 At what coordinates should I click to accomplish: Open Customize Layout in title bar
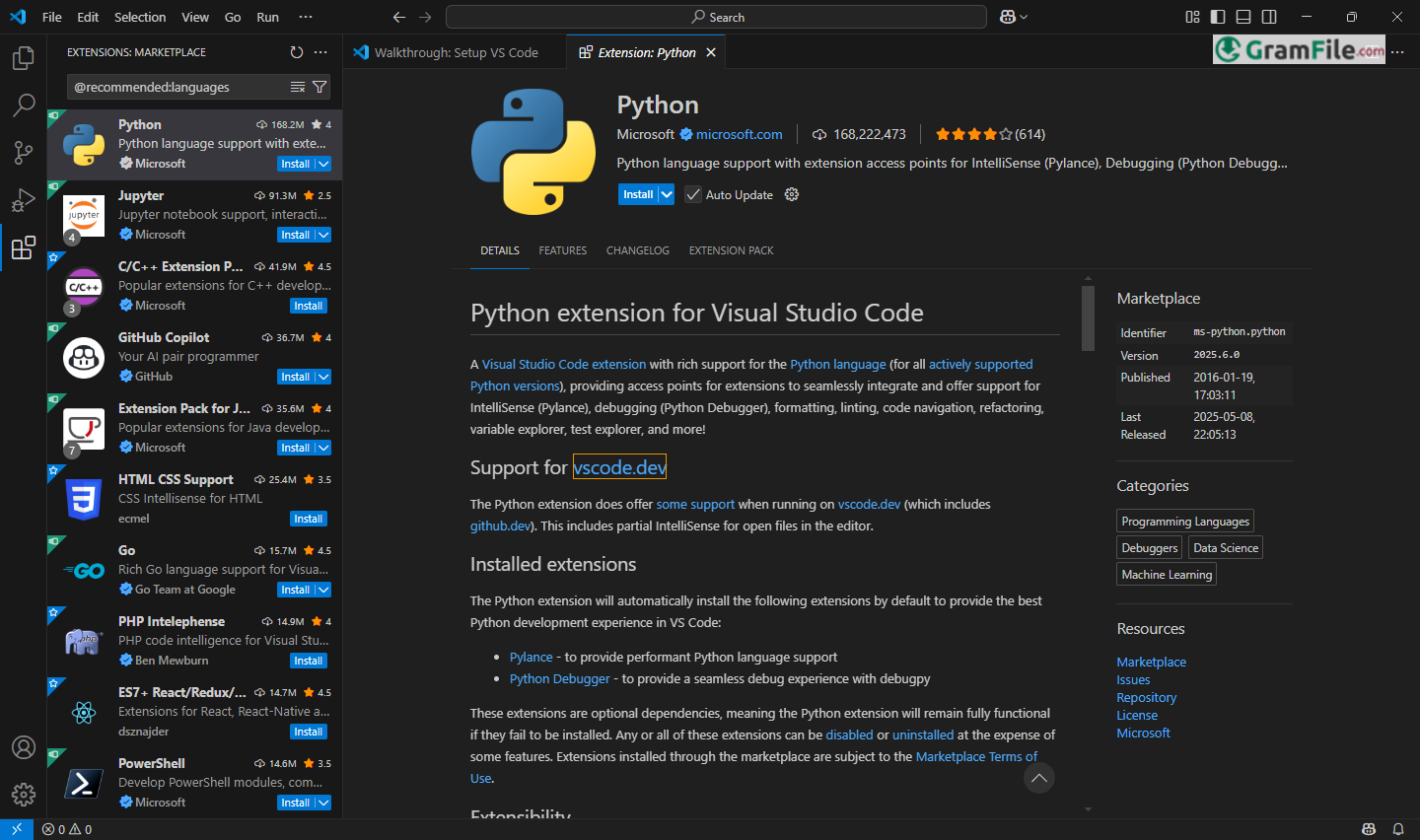1192,17
